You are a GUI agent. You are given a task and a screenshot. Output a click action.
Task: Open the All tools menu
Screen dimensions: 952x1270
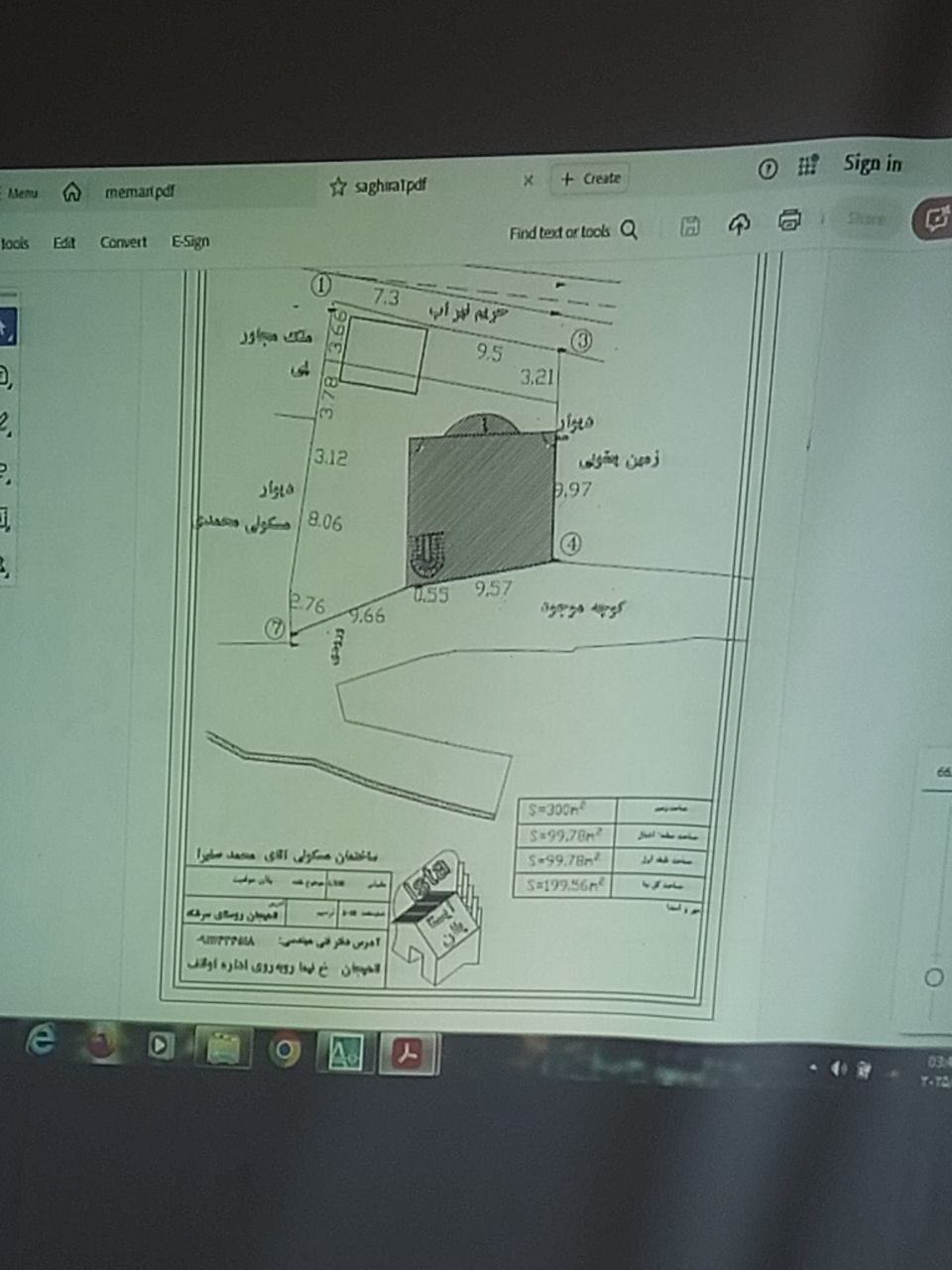tap(14, 243)
